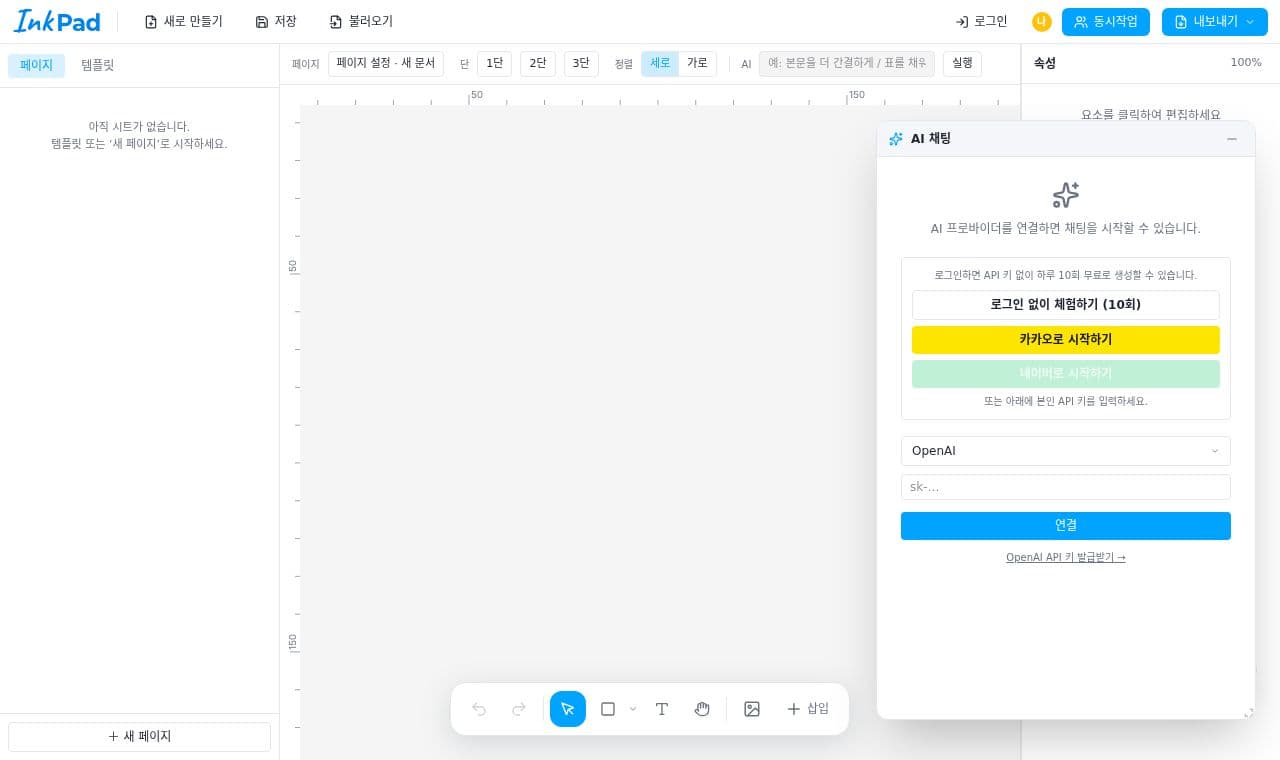The height and width of the screenshot is (760, 1280).
Task: Open the OpenAI provider dropdown
Action: [x=1066, y=451]
